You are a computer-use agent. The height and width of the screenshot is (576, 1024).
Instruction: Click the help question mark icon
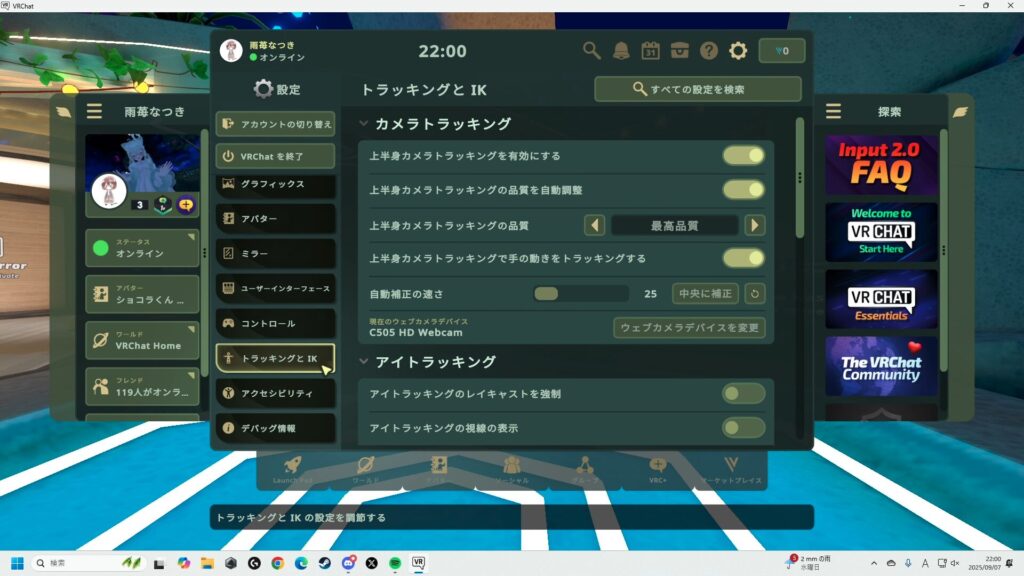pyautogui.click(x=709, y=48)
